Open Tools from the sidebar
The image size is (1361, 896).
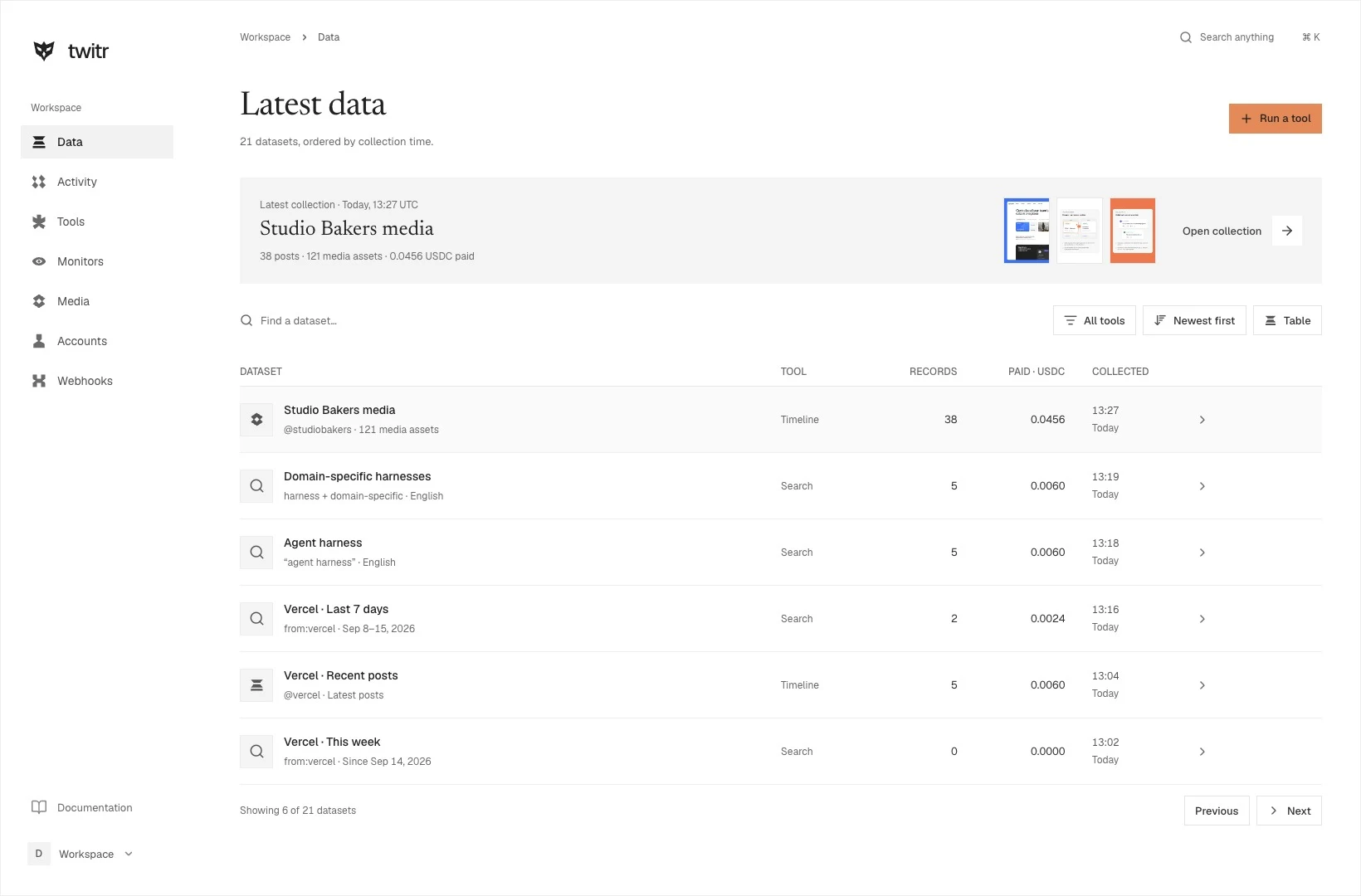coord(97,222)
